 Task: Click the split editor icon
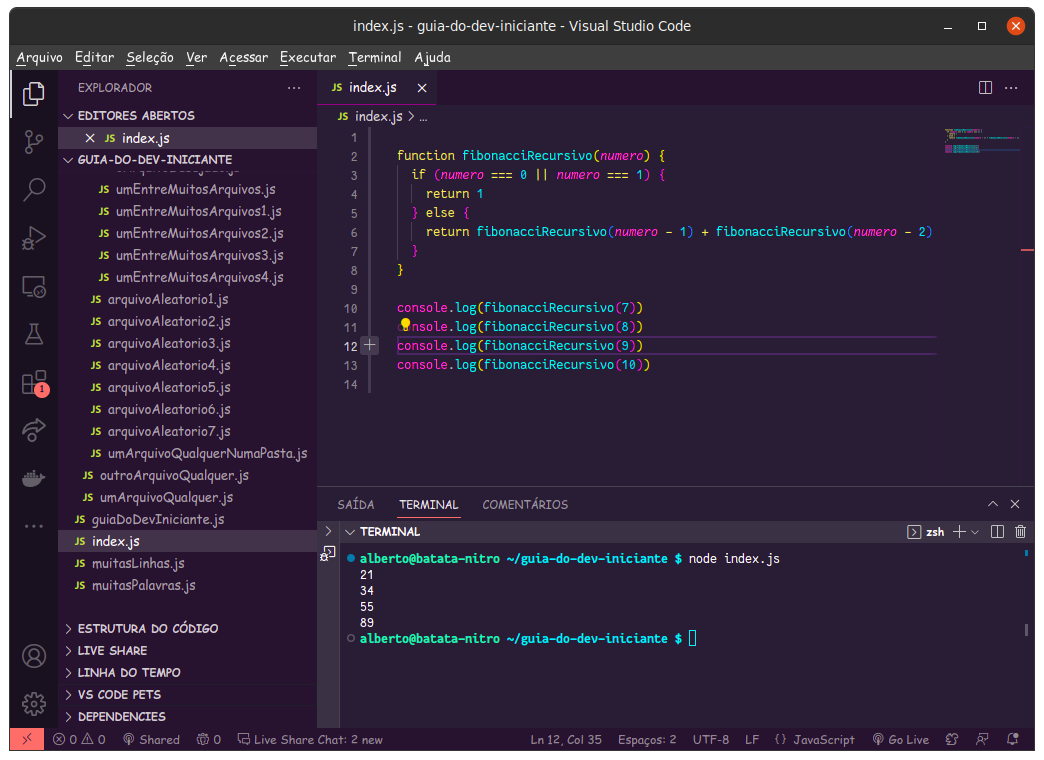pos(985,88)
